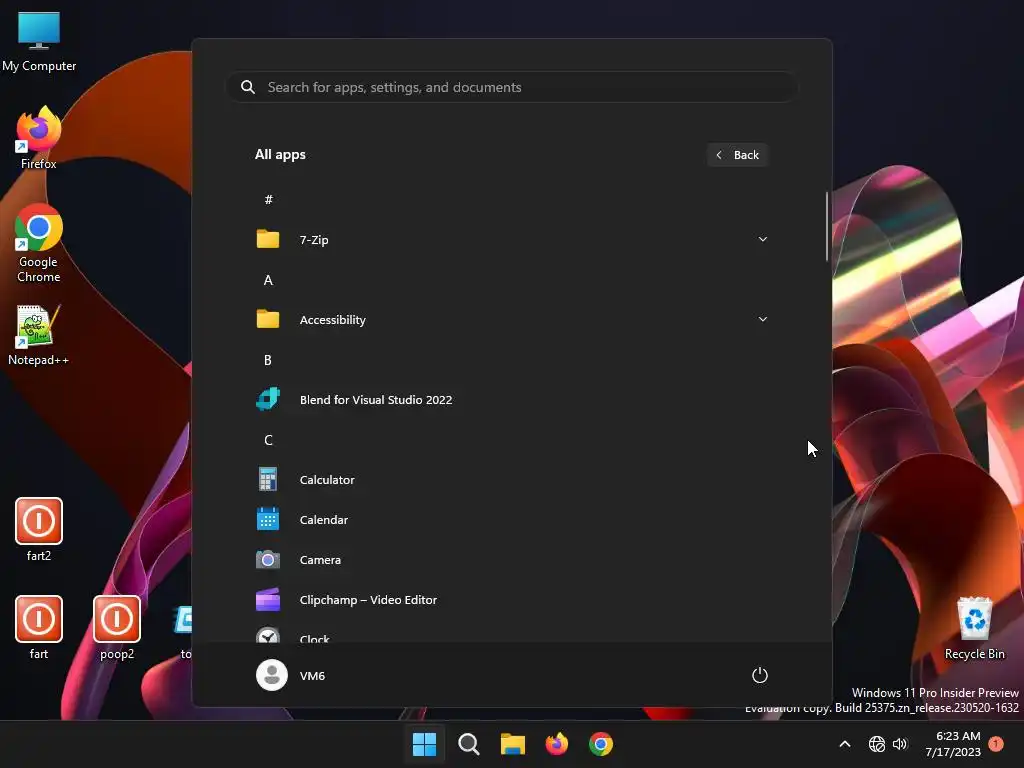The image size is (1024, 768).
Task: Click the VM6 account name
Action: point(312,675)
